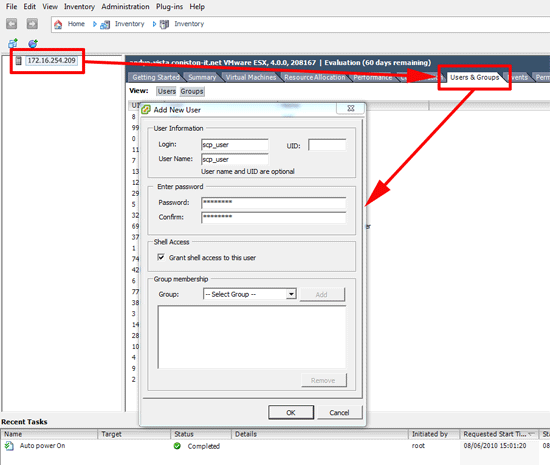Click the Confirm password field

274,217
